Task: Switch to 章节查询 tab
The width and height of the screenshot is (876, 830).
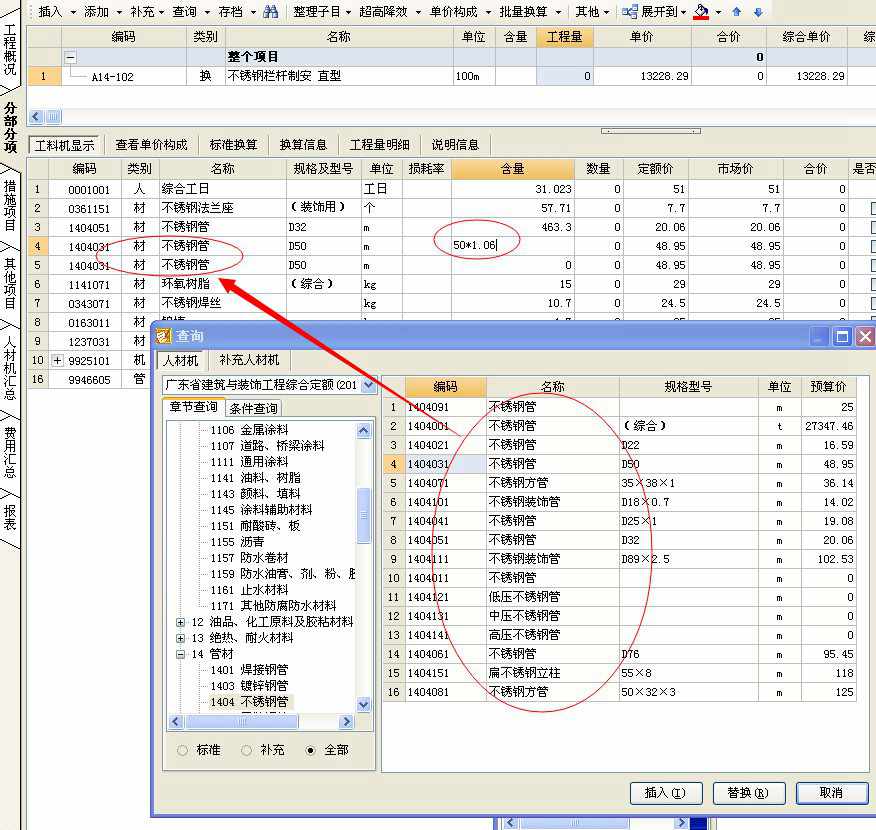Action: pos(193,407)
